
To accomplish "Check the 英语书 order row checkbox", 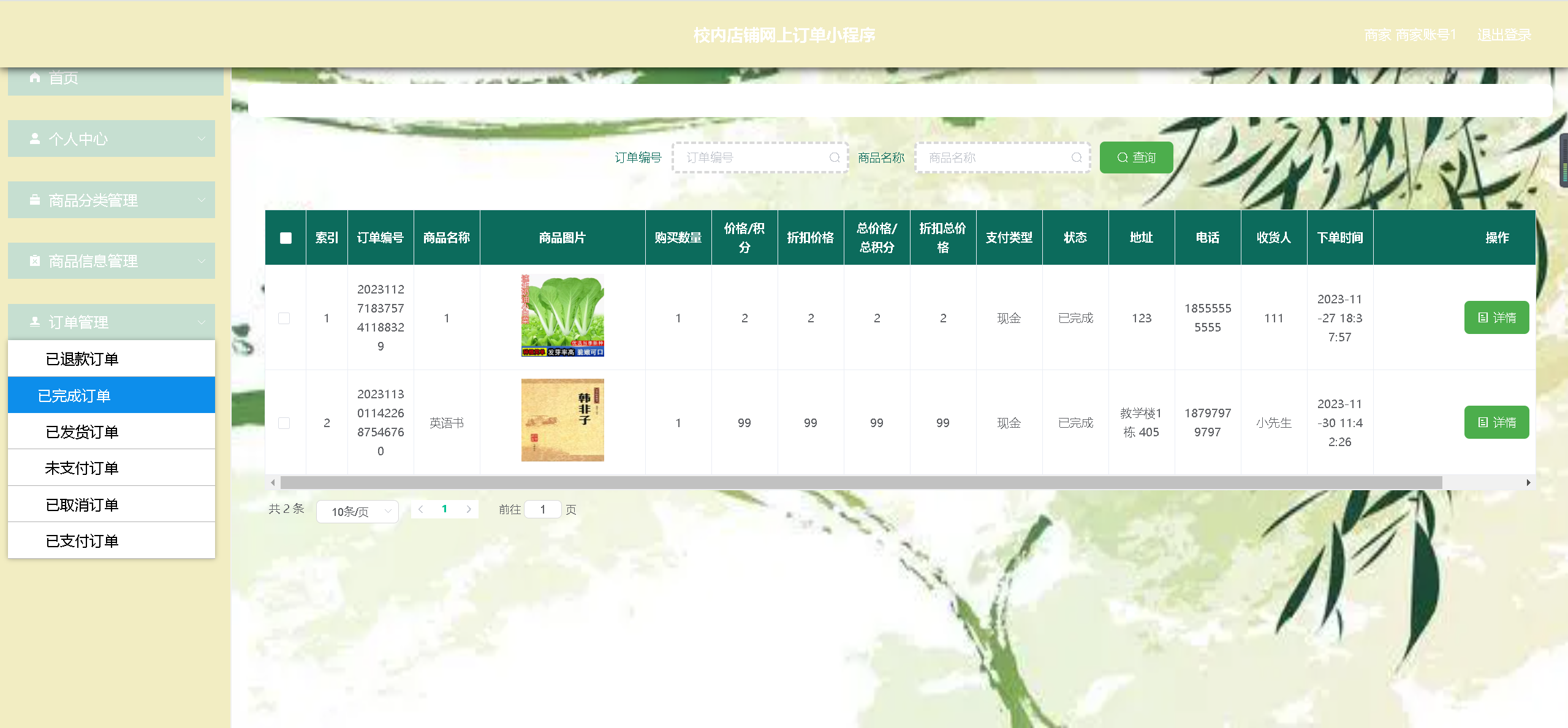I will [284, 423].
